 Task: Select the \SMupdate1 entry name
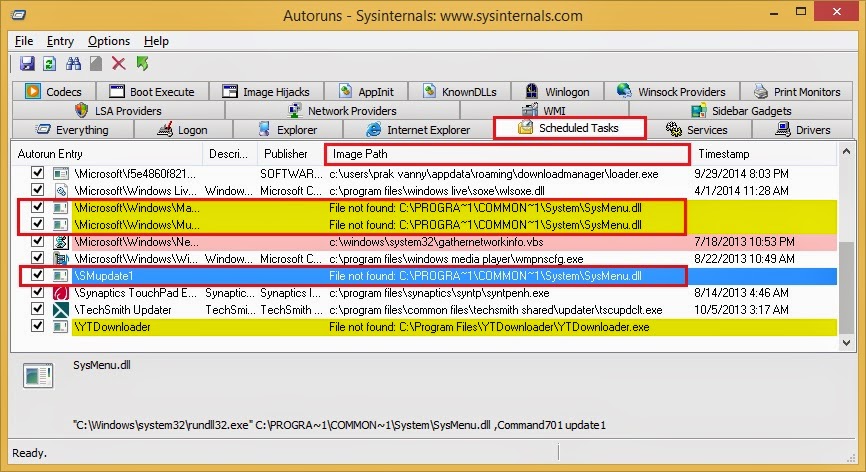click(x=104, y=275)
